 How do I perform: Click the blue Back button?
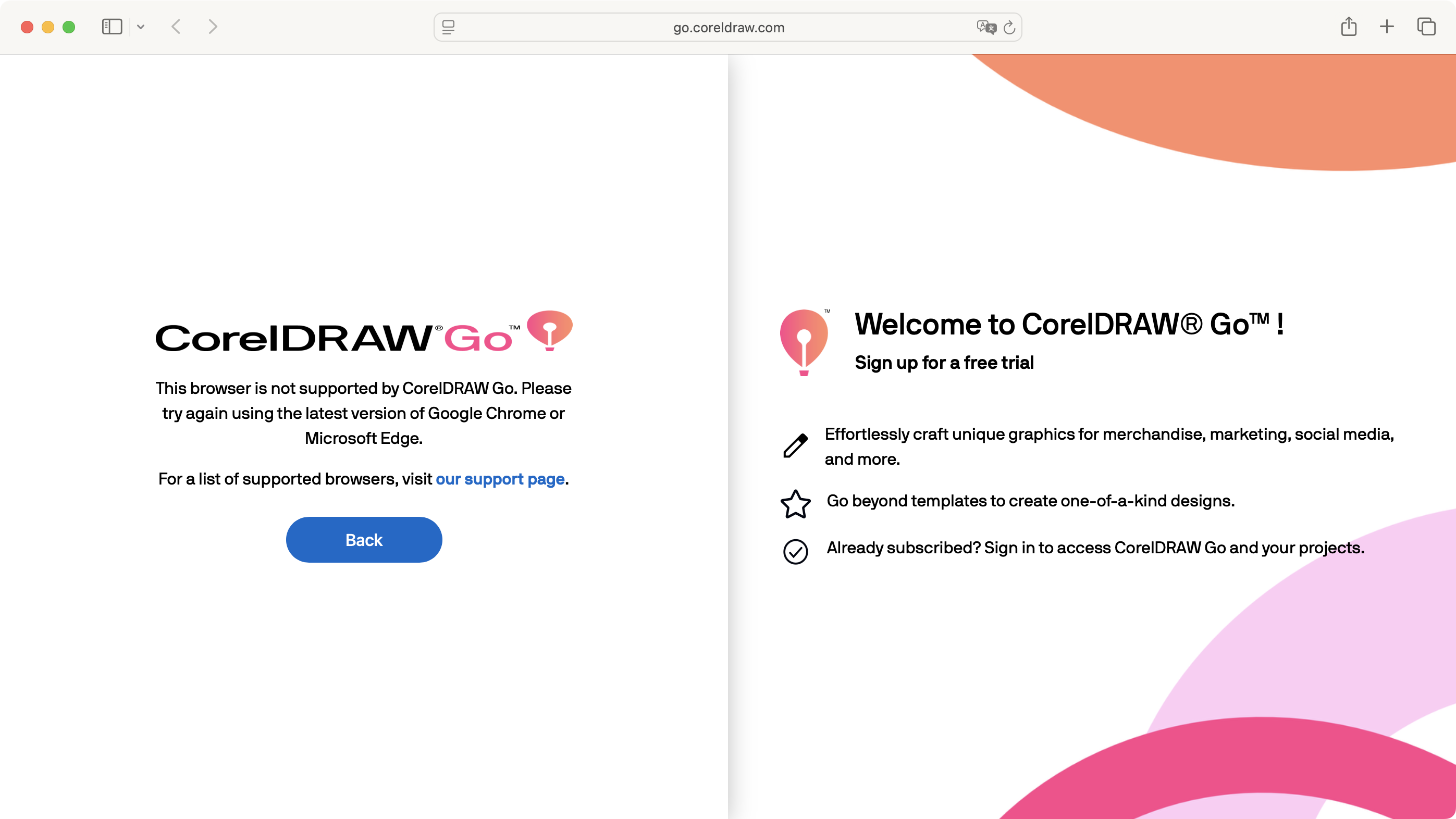tap(364, 540)
